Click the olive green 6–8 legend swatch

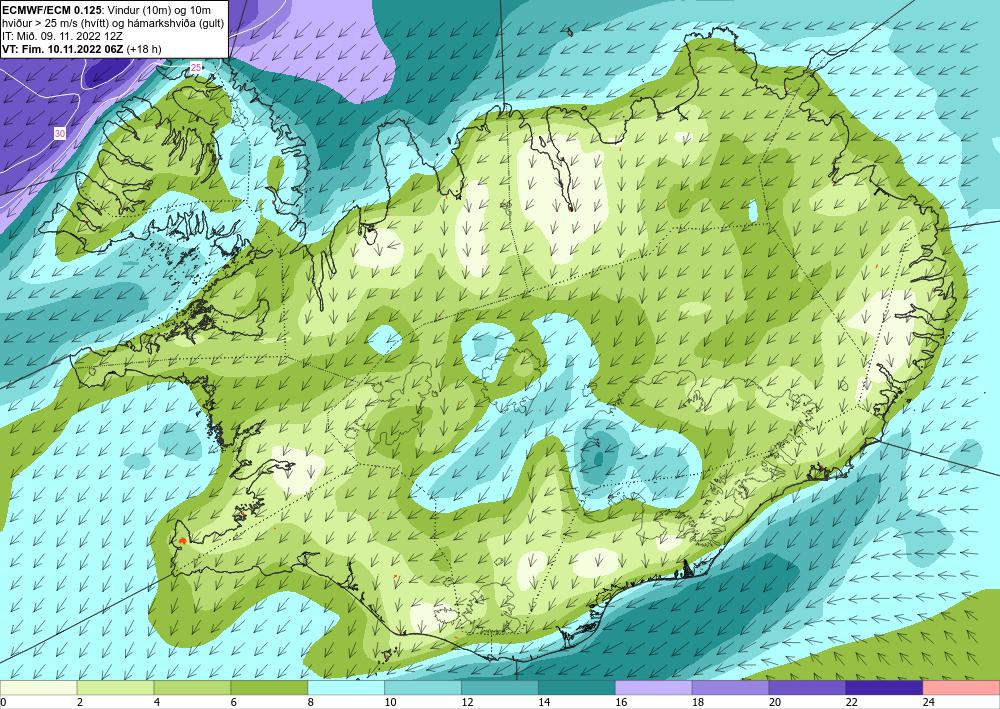click(x=269, y=688)
